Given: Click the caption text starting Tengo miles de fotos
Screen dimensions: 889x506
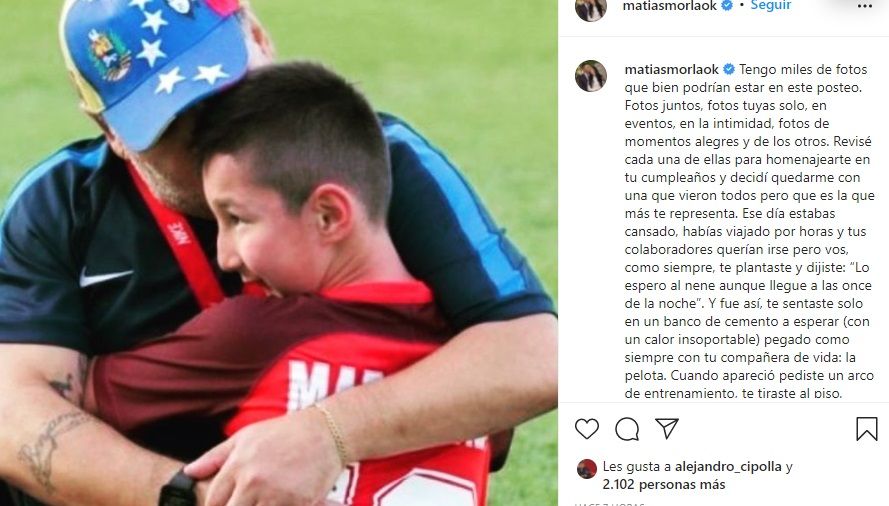Looking at the screenshot, I should pos(750,231).
